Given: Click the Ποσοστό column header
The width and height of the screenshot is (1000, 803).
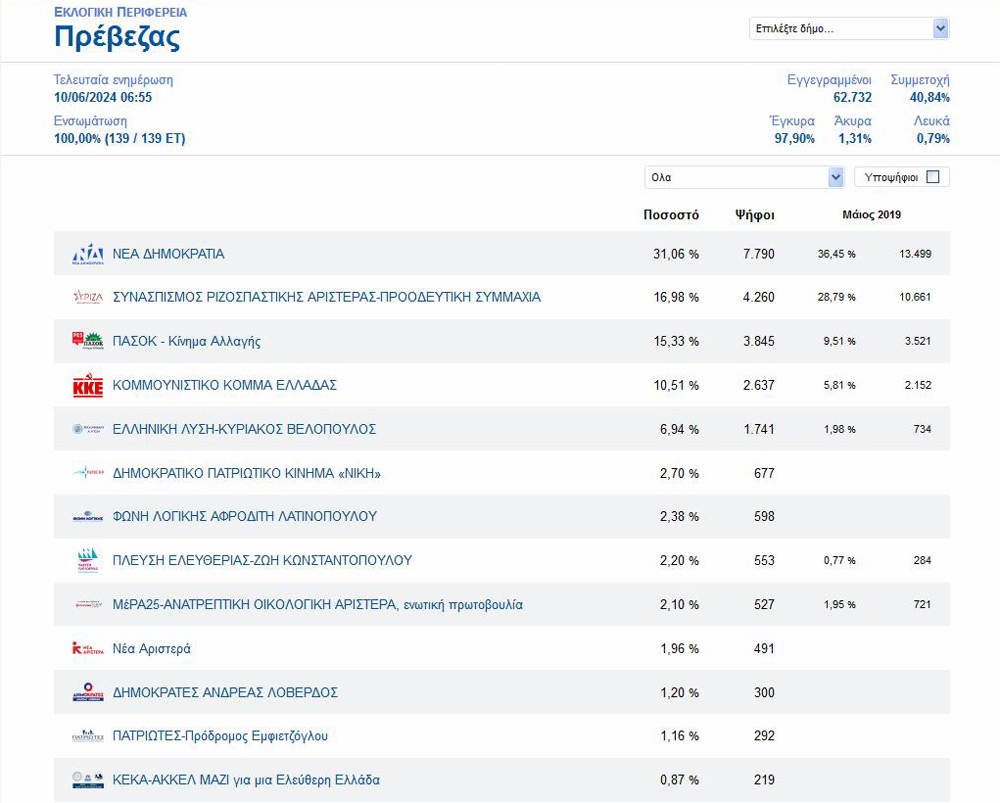Looking at the screenshot, I should click(x=671, y=215).
